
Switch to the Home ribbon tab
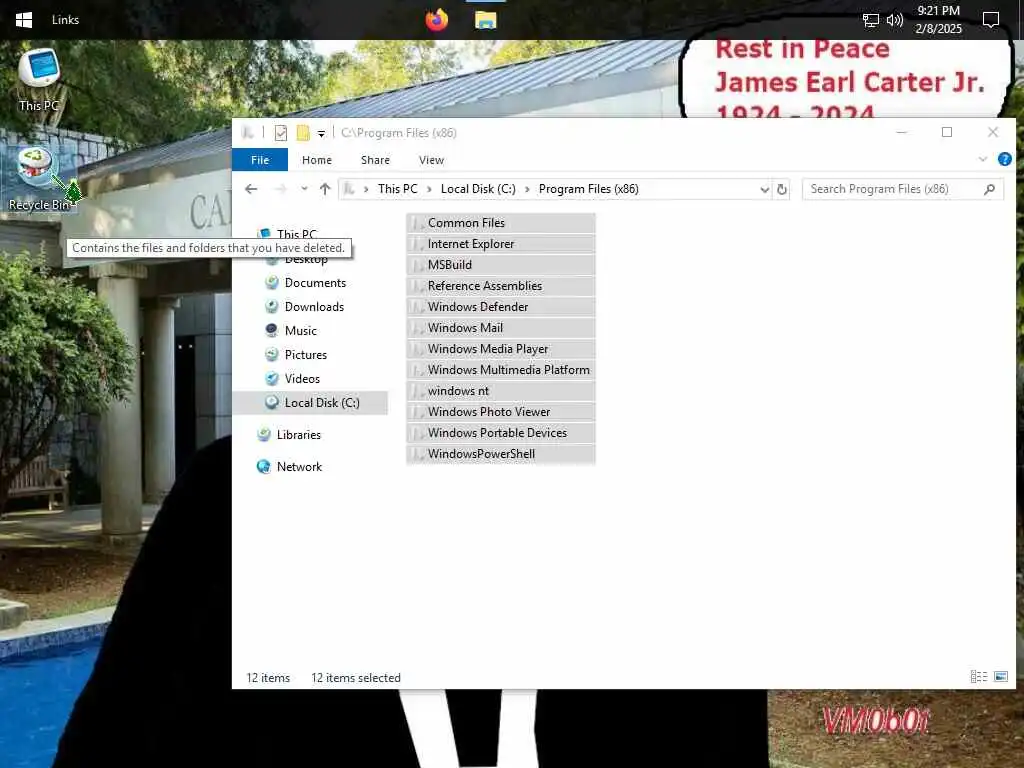click(317, 160)
